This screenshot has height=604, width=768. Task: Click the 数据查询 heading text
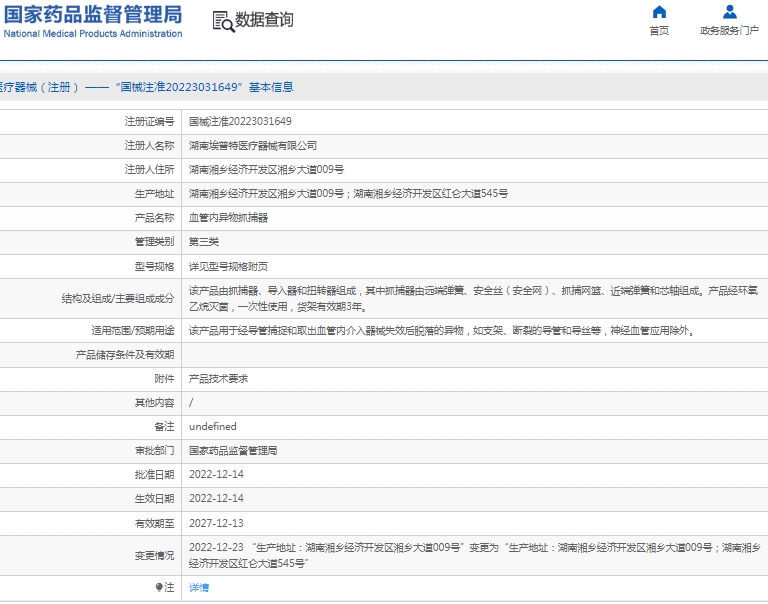click(x=264, y=20)
